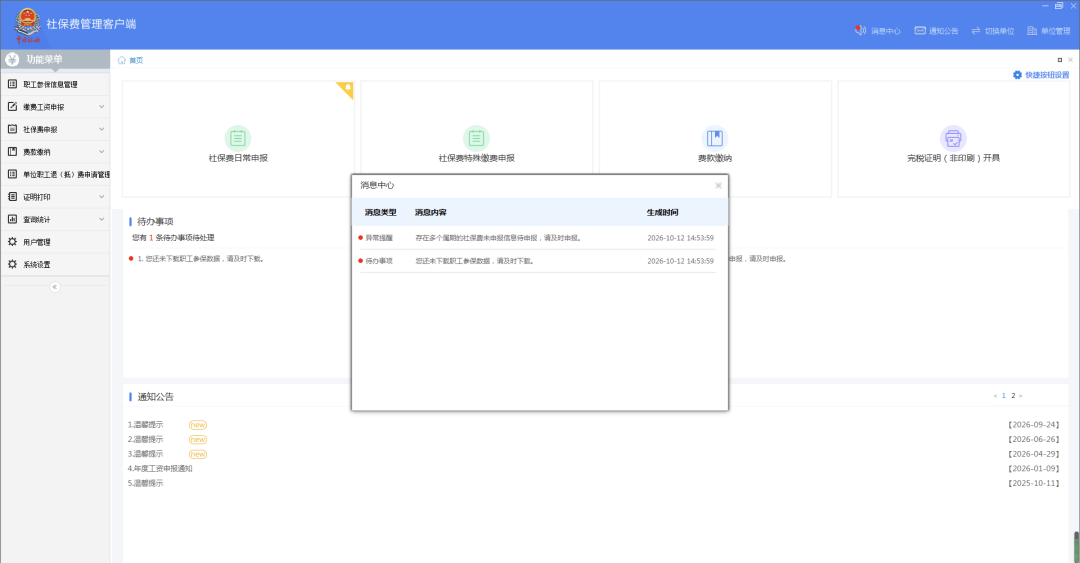Image resolution: width=1080 pixels, height=563 pixels.
Task: Open the 社保费特殊缴费申报 shortcut icon
Action: (476, 139)
